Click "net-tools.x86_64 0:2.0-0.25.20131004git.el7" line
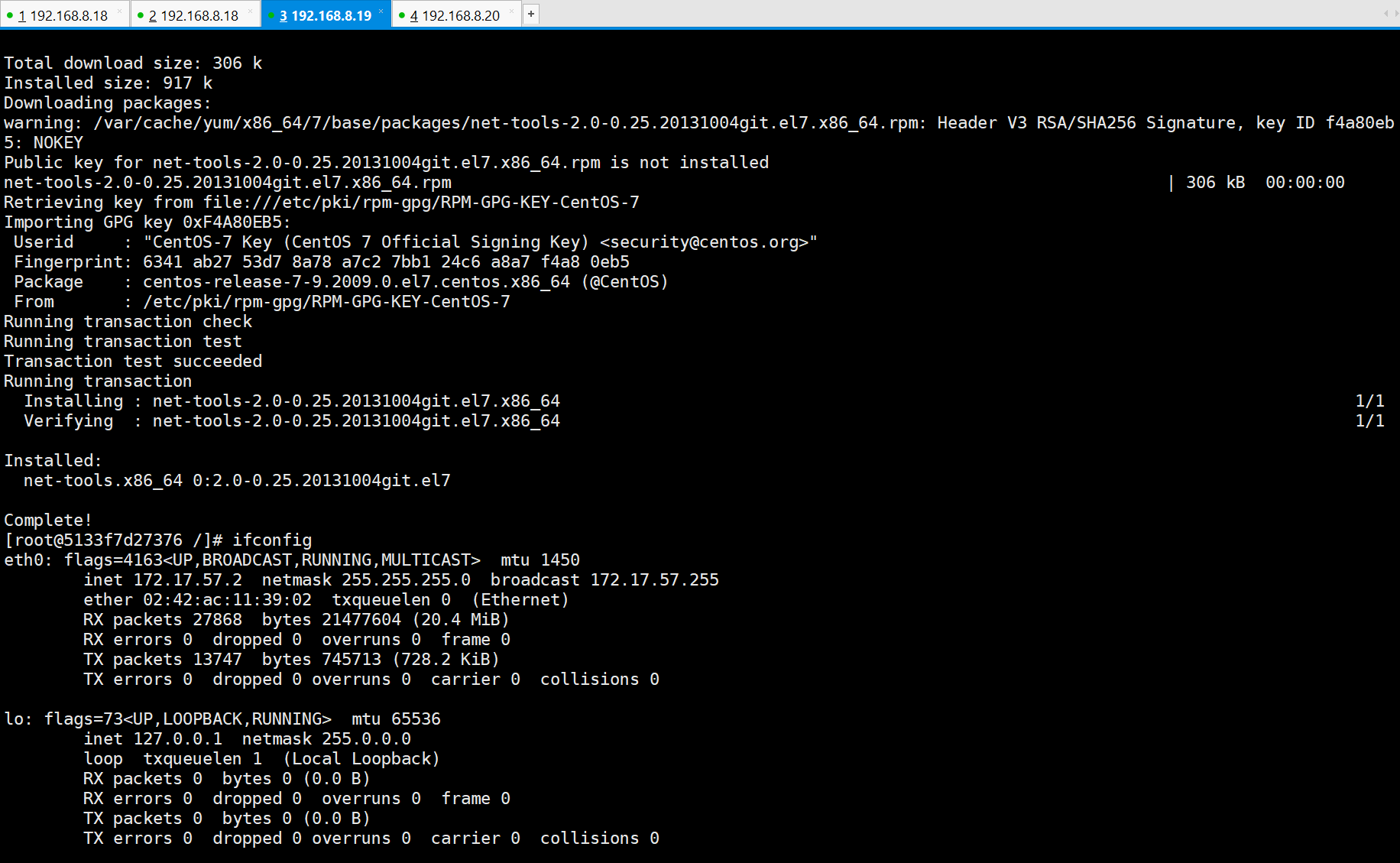Screen dimensions: 1400x863 tap(237, 481)
